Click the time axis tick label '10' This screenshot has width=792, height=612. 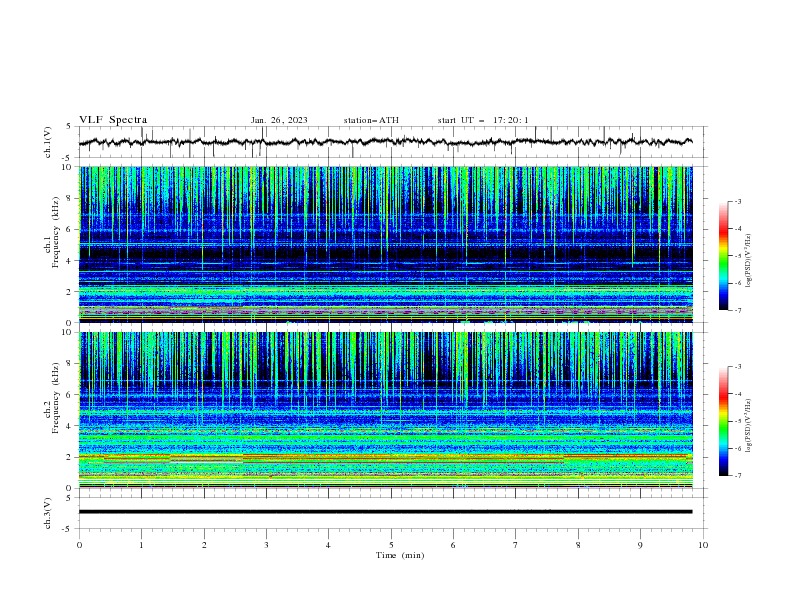pos(703,545)
